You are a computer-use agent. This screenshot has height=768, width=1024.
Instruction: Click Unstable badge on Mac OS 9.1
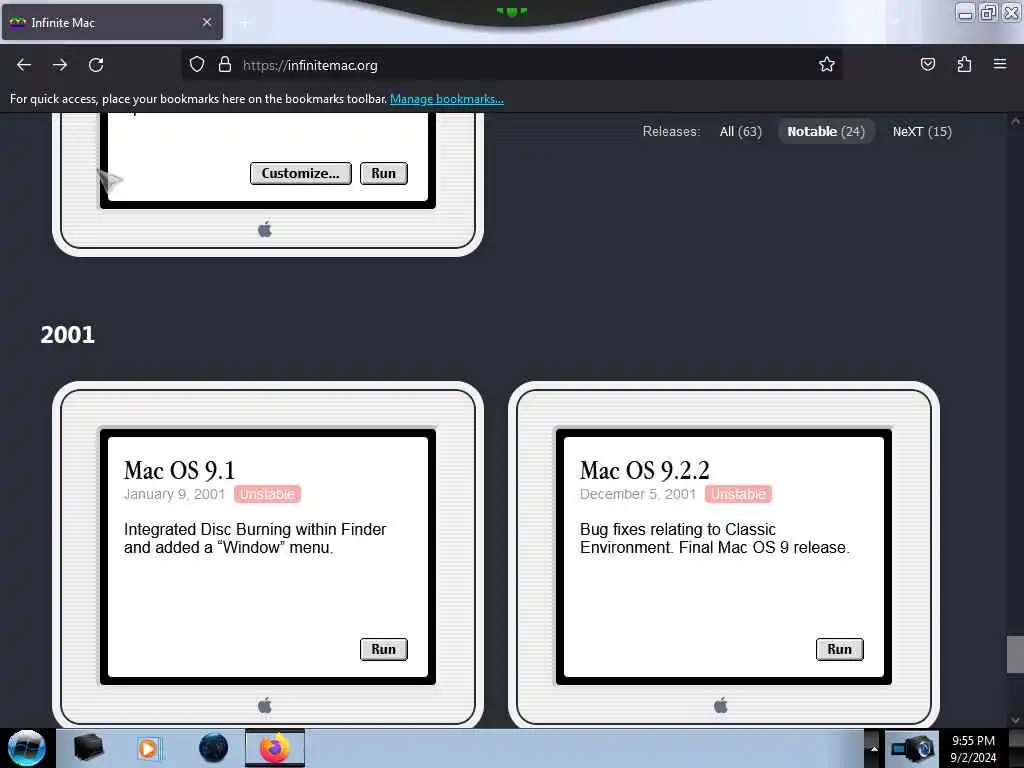[x=267, y=494]
